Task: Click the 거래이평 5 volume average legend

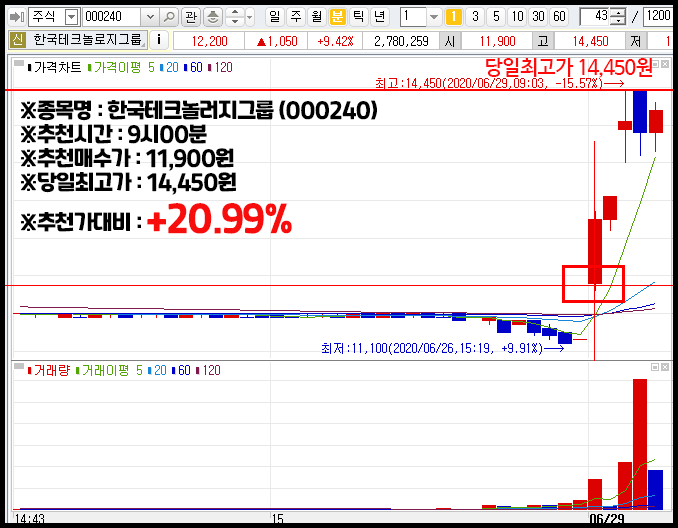Action: (x=109, y=371)
